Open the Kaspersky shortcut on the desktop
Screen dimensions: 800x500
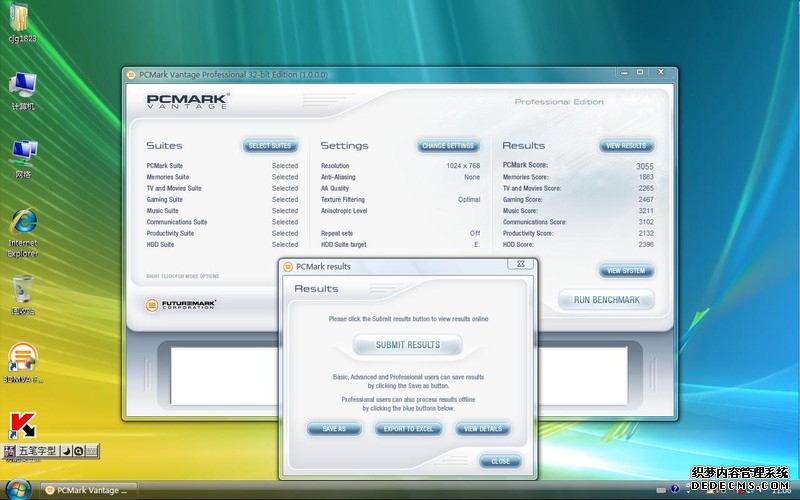(22, 426)
